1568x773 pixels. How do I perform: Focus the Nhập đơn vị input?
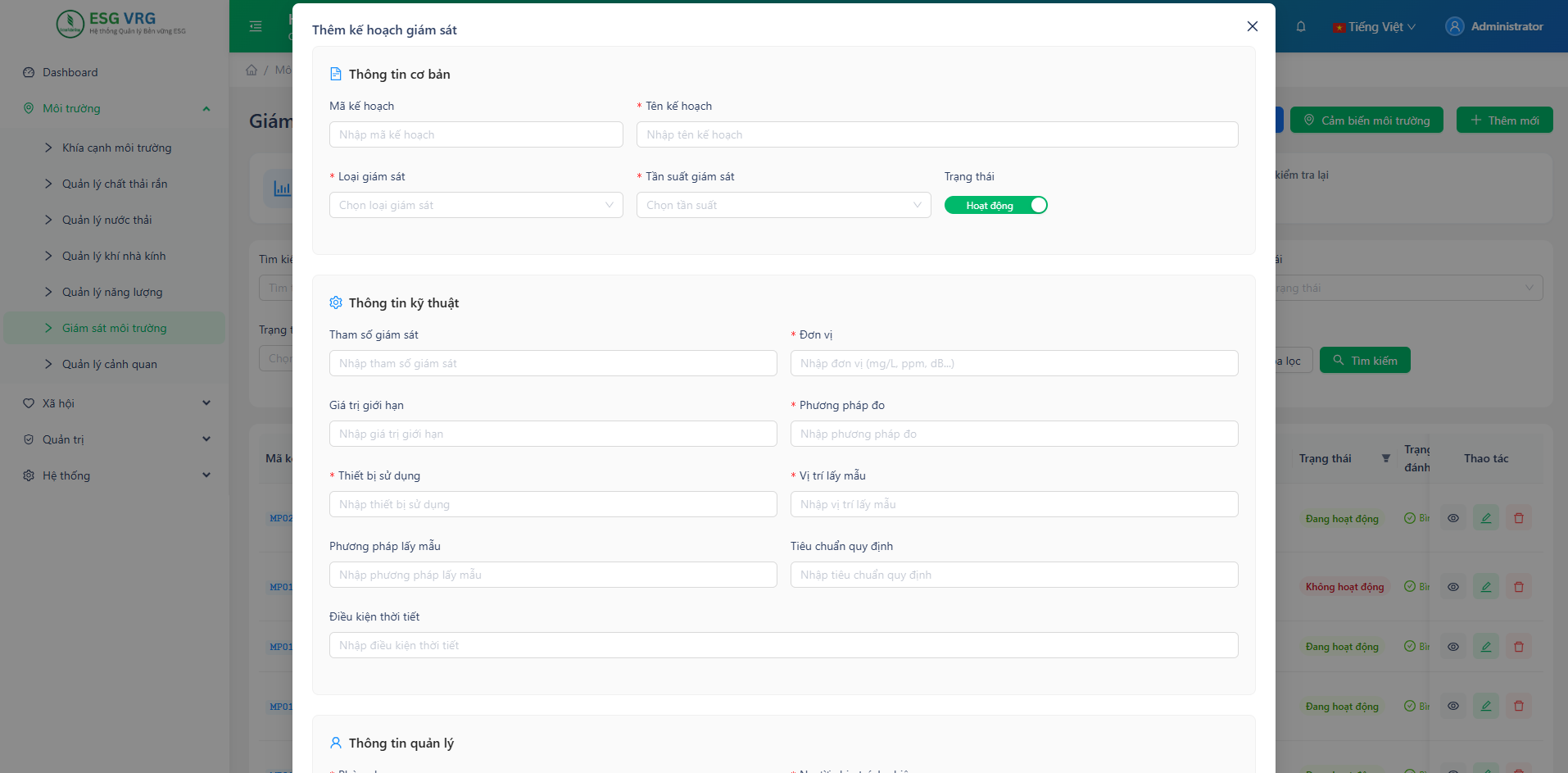click(x=1014, y=363)
